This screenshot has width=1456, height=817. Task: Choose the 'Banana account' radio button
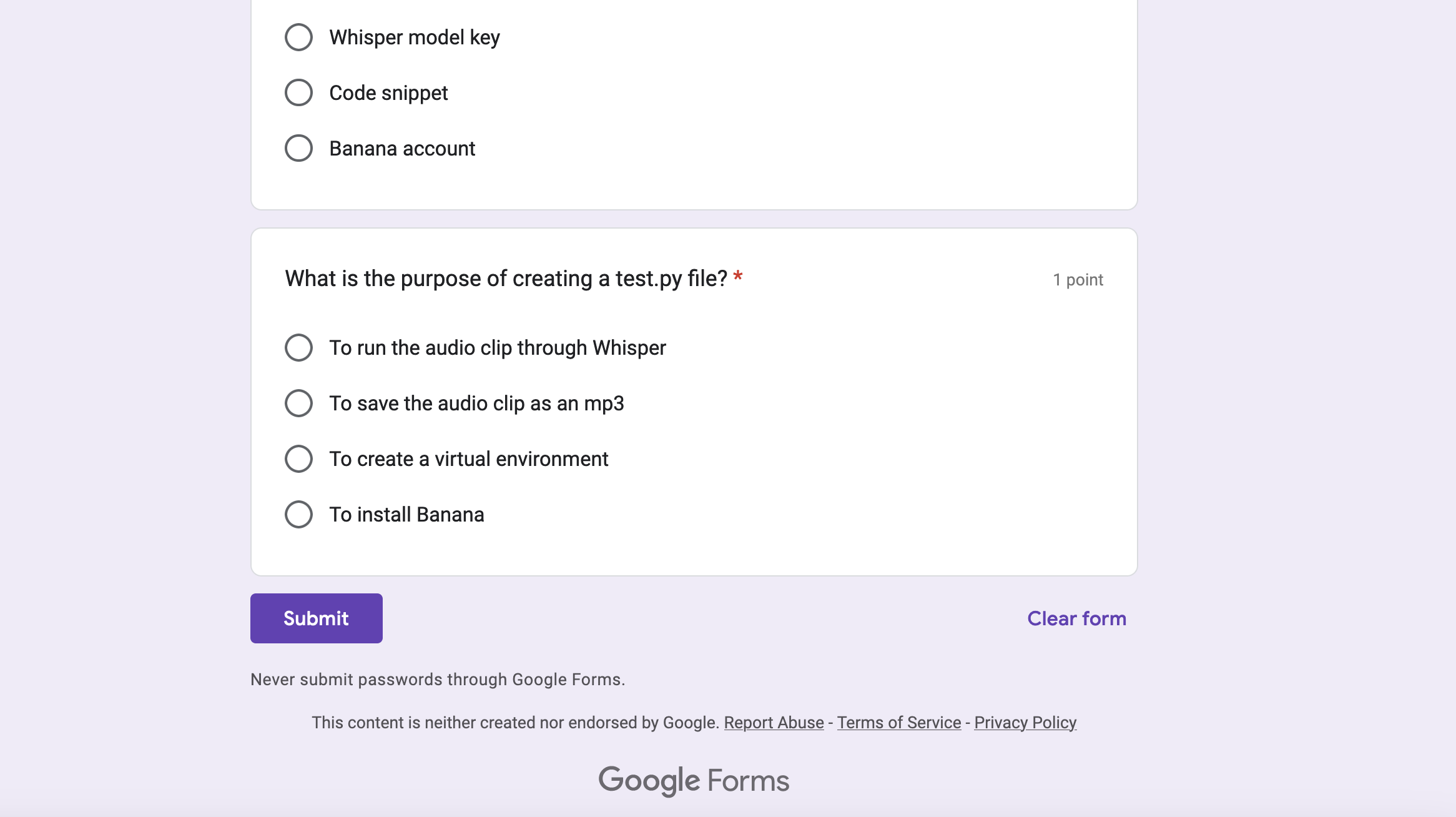click(298, 149)
